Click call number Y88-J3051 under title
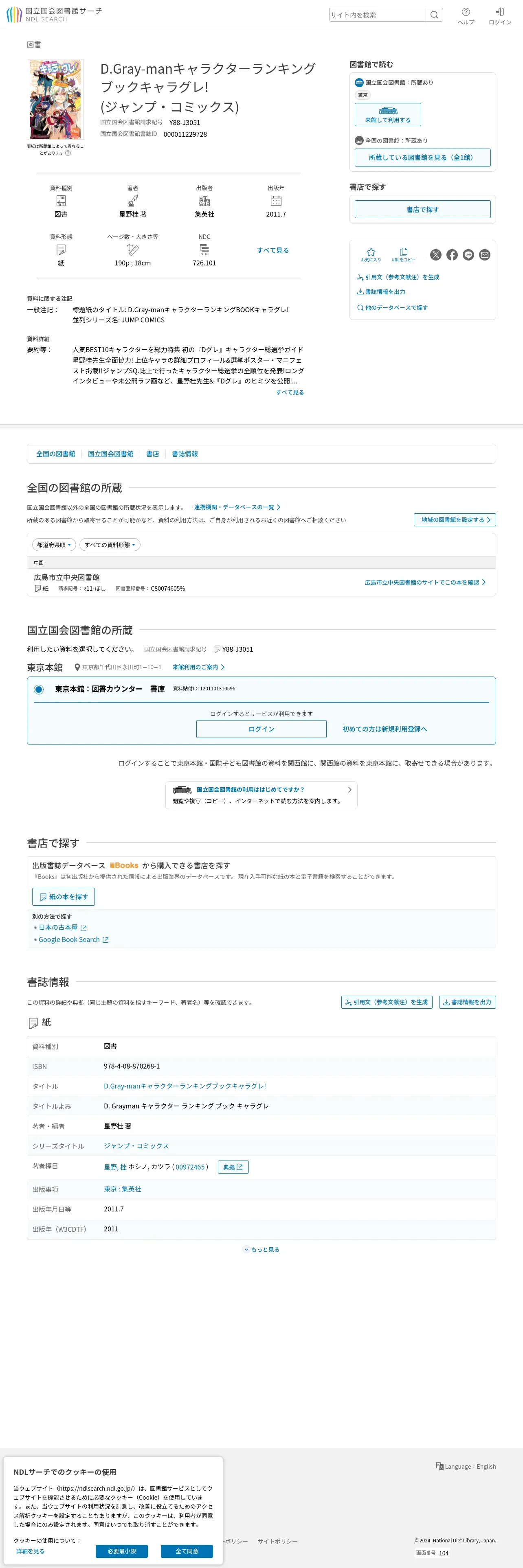Viewport: 523px width, 1568px height. pyautogui.click(x=185, y=123)
